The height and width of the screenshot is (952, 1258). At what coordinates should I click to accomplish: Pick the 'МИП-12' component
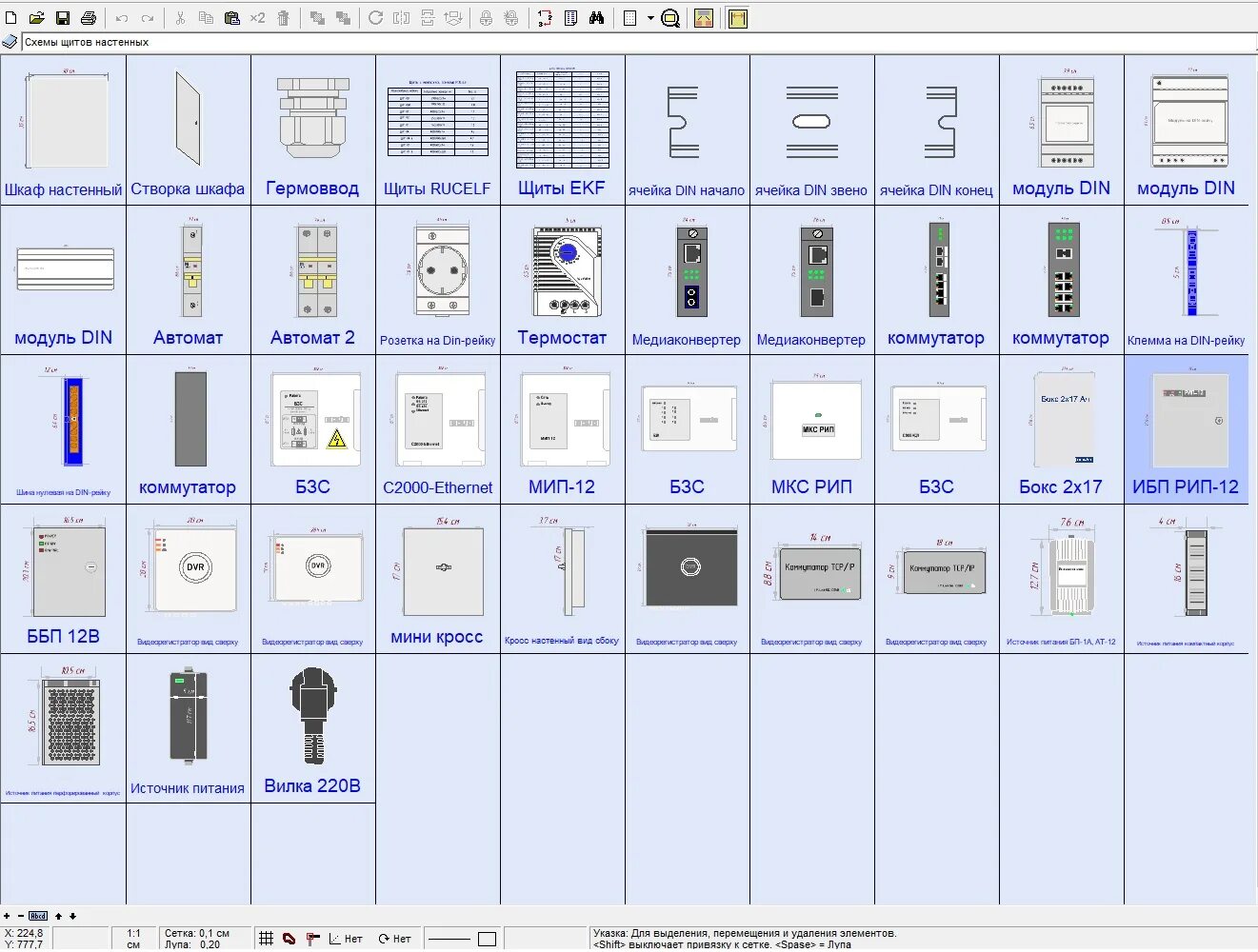pyautogui.click(x=562, y=429)
